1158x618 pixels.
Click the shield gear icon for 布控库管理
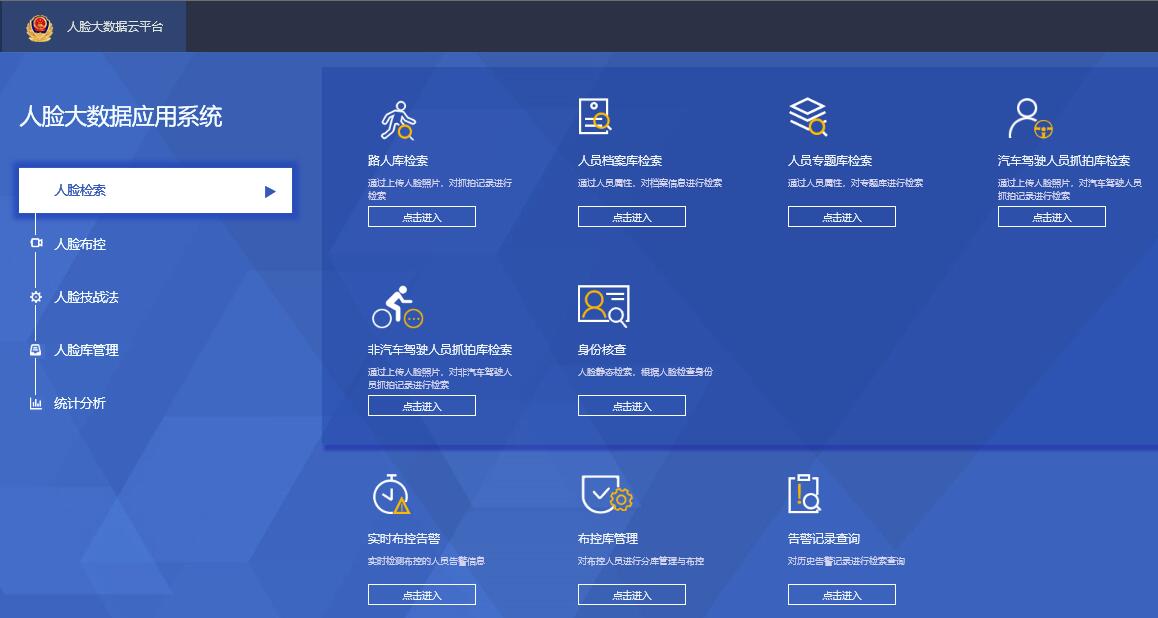tap(606, 493)
